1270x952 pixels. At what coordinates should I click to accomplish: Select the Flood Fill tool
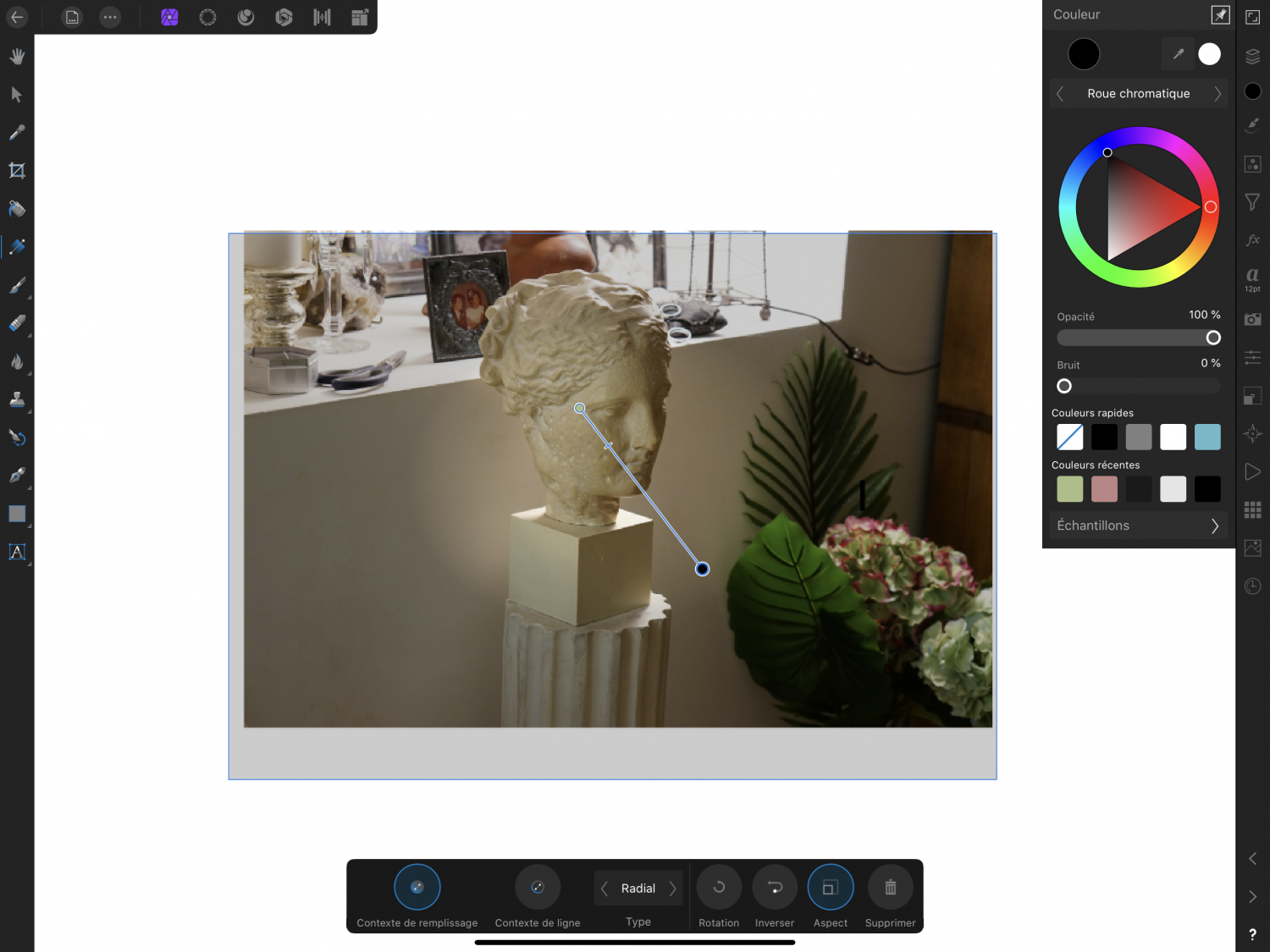point(17,209)
